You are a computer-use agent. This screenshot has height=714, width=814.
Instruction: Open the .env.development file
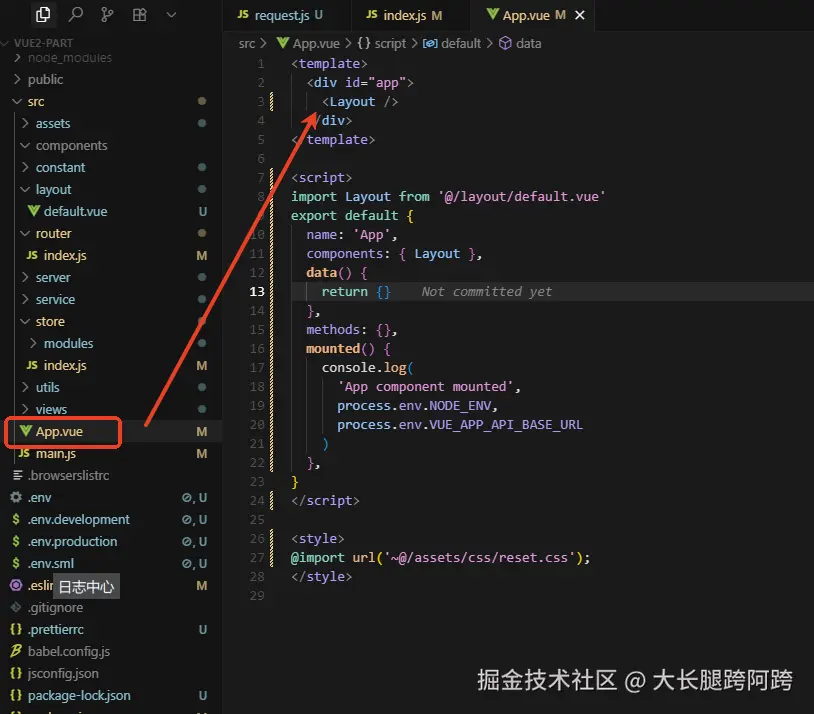78,519
